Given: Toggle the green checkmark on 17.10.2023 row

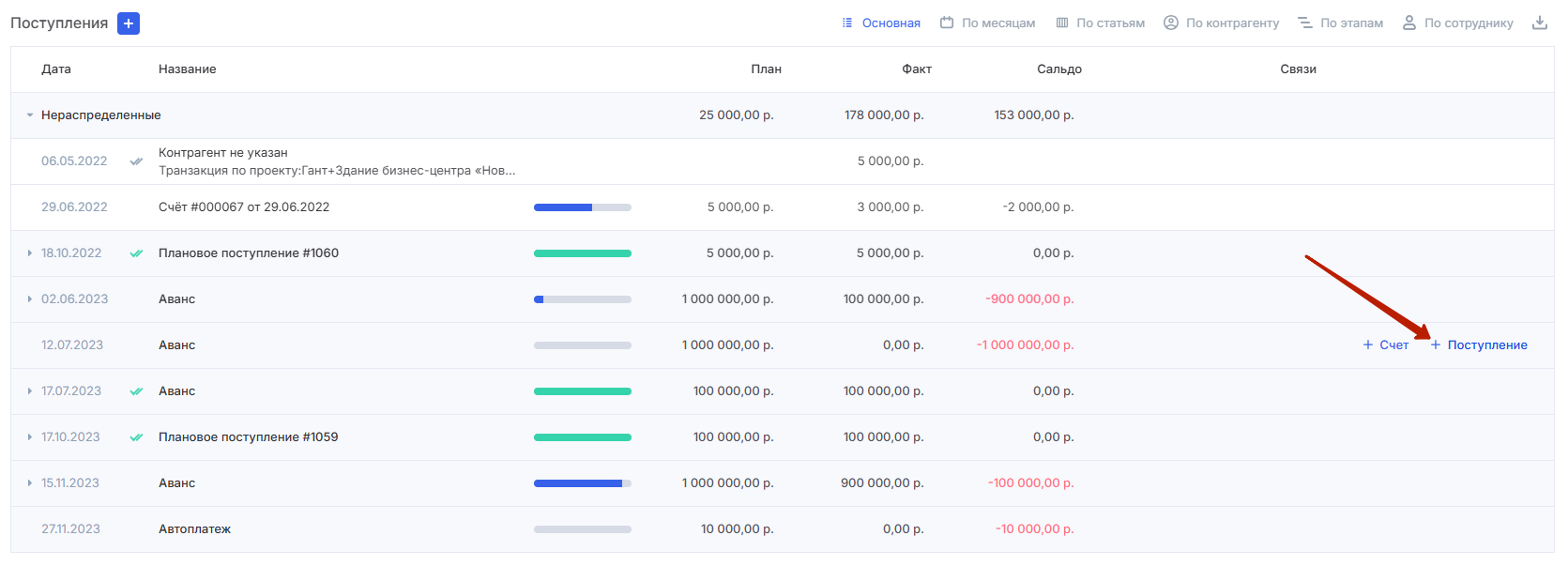Looking at the screenshot, I should pyautogui.click(x=136, y=437).
